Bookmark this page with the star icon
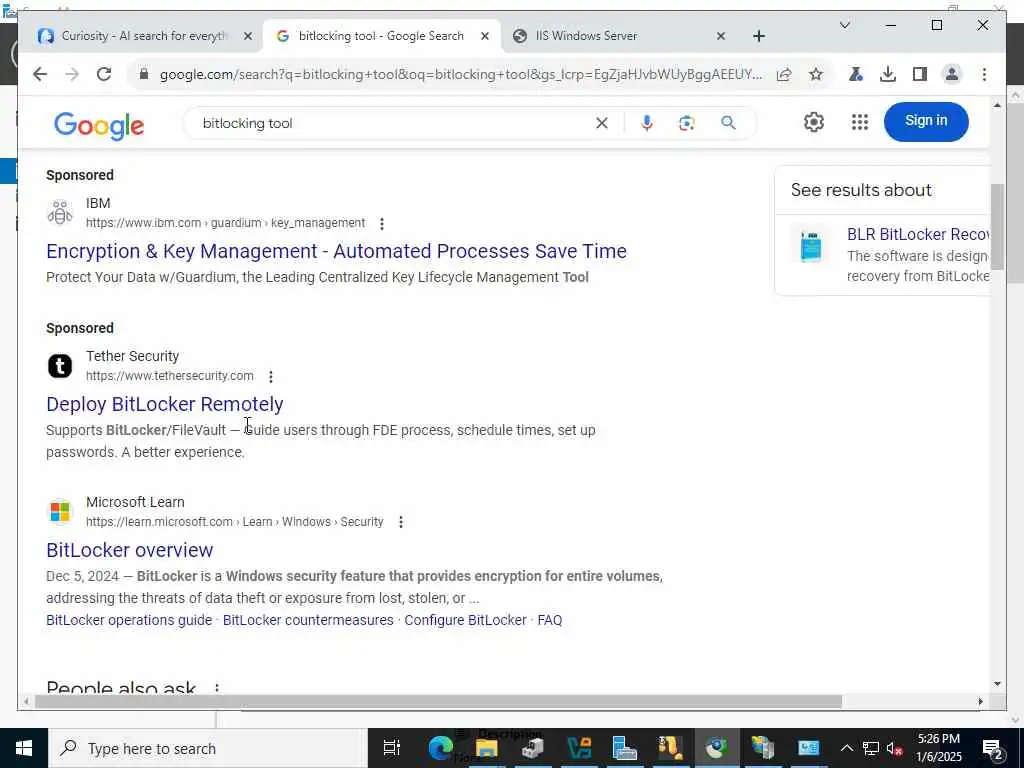Image resolution: width=1024 pixels, height=768 pixels. (x=816, y=74)
